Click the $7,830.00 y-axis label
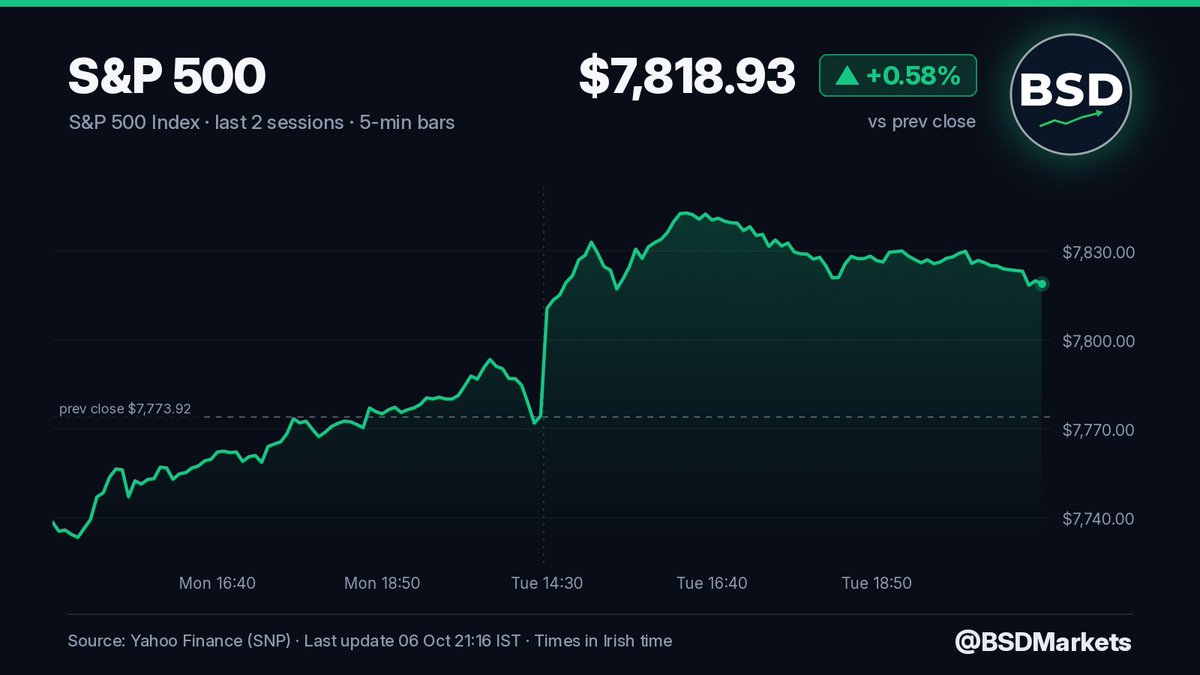This screenshot has height=675, width=1200. click(1098, 253)
